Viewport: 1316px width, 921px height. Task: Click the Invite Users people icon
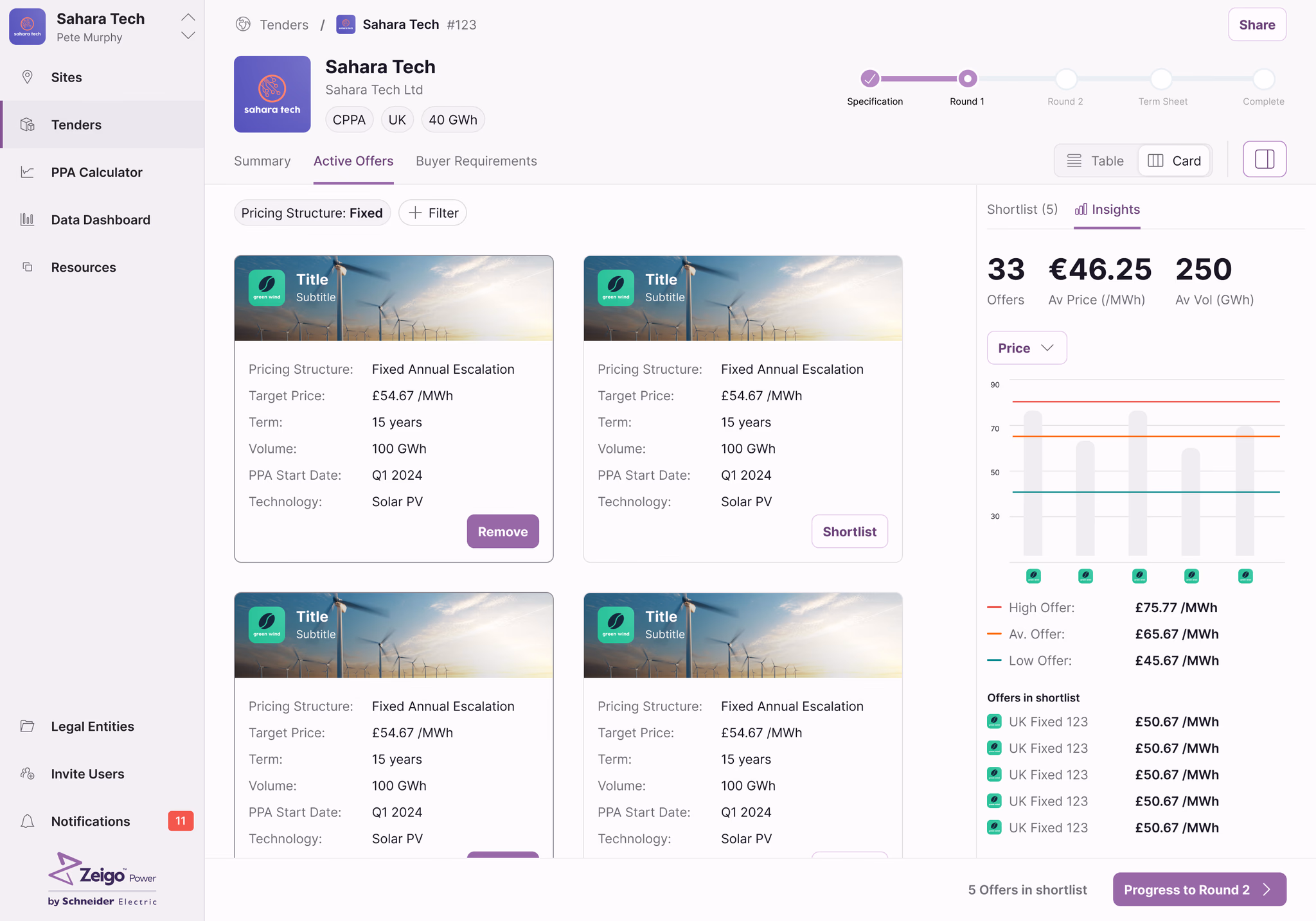27,774
